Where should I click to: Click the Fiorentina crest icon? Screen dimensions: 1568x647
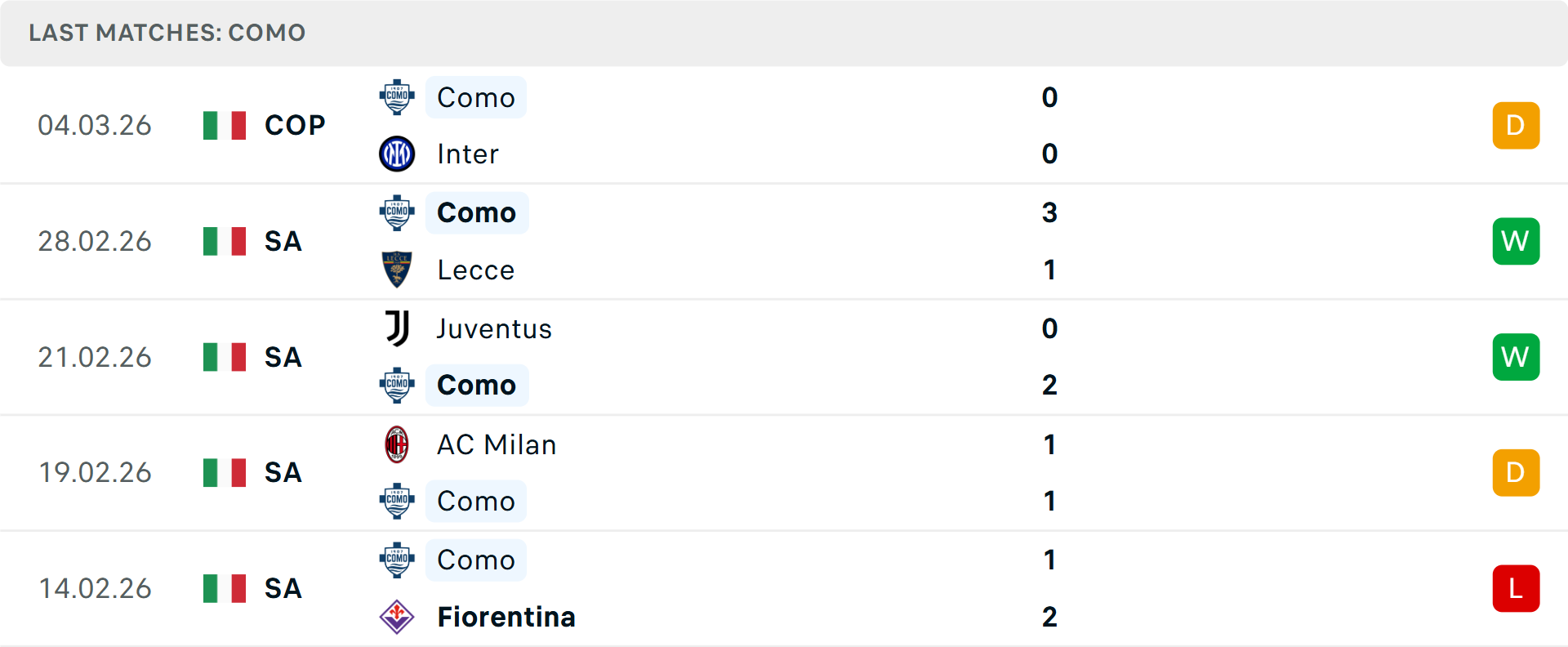[x=397, y=617]
